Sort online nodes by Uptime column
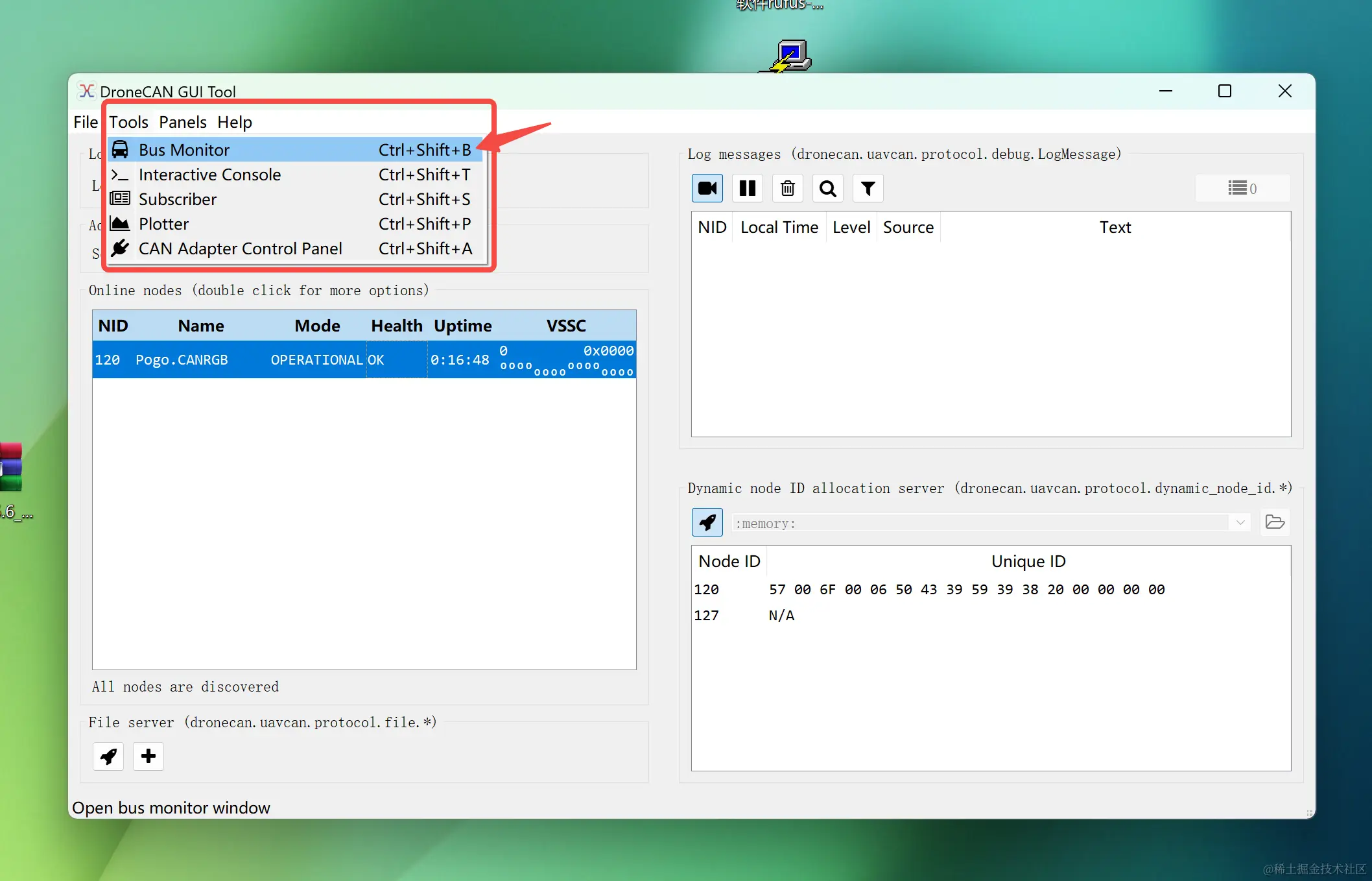 click(x=462, y=326)
